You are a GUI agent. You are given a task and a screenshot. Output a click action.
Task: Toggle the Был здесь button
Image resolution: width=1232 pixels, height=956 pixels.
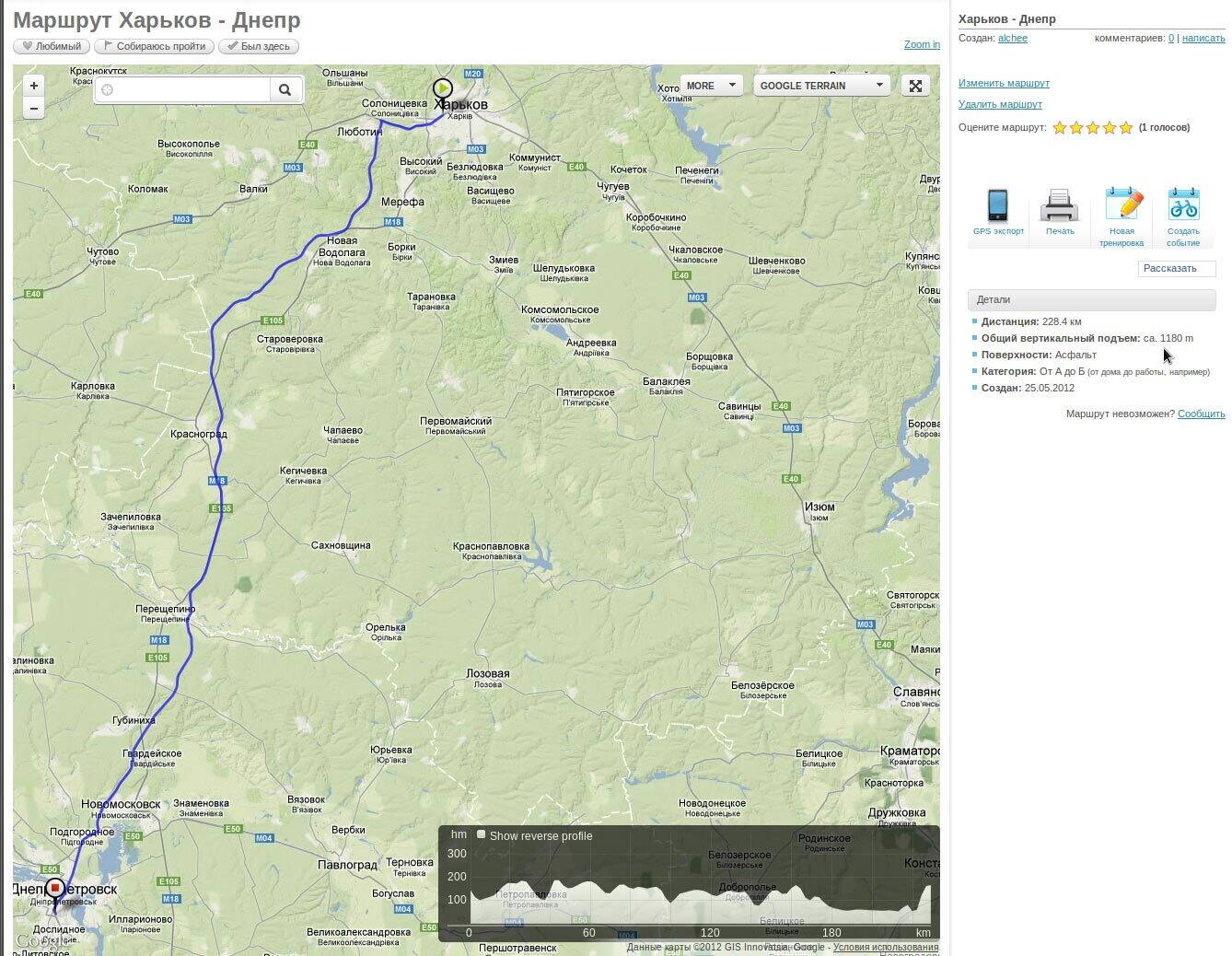click(259, 46)
